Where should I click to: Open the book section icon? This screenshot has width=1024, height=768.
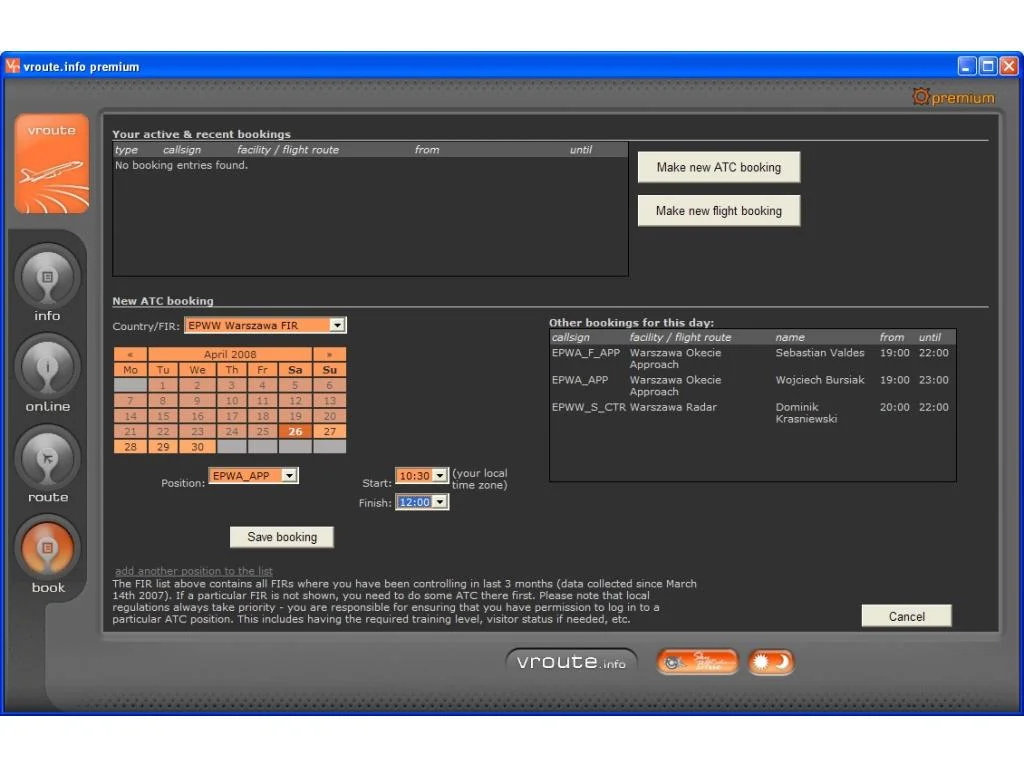(x=47, y=549)
